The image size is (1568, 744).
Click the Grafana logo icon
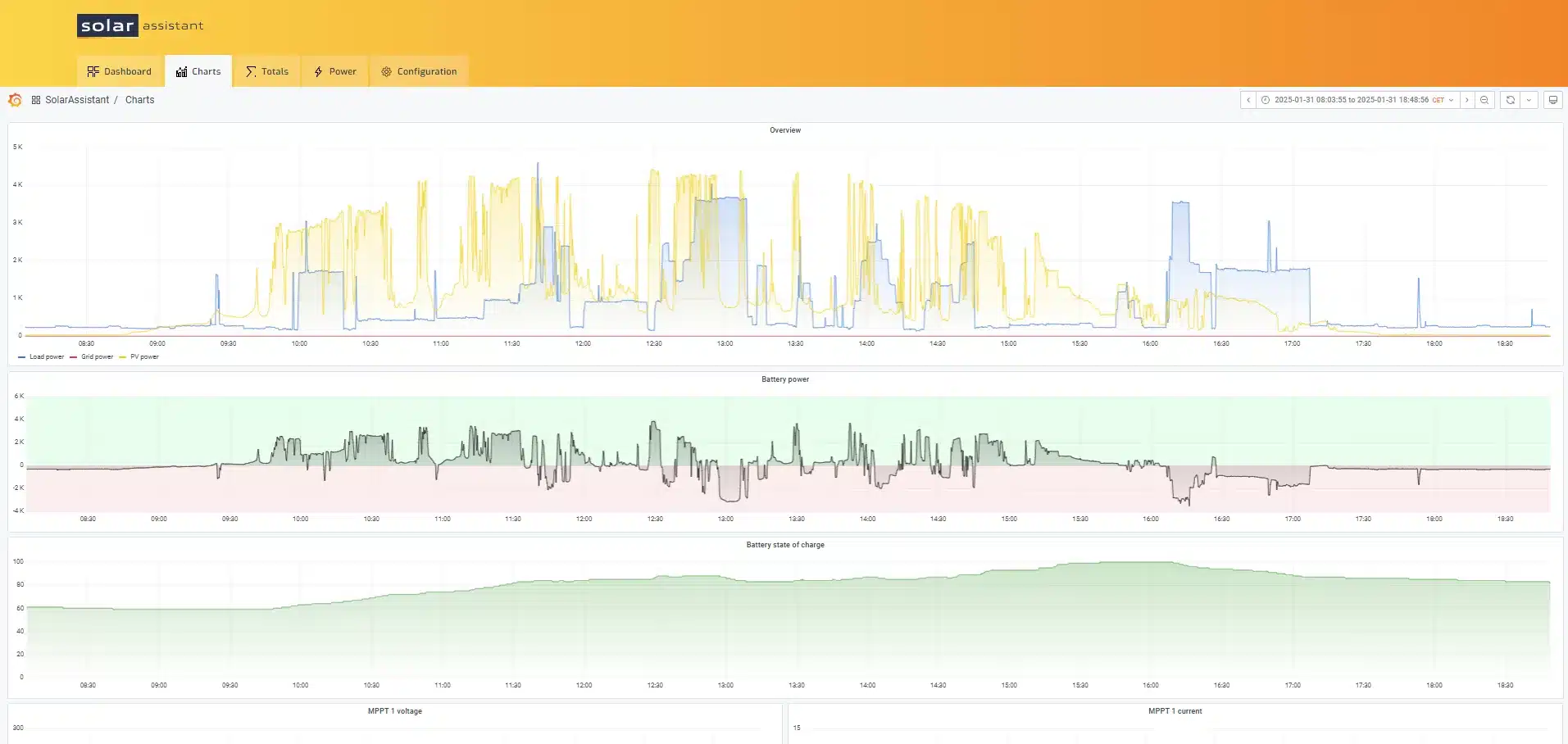(15, 100)
